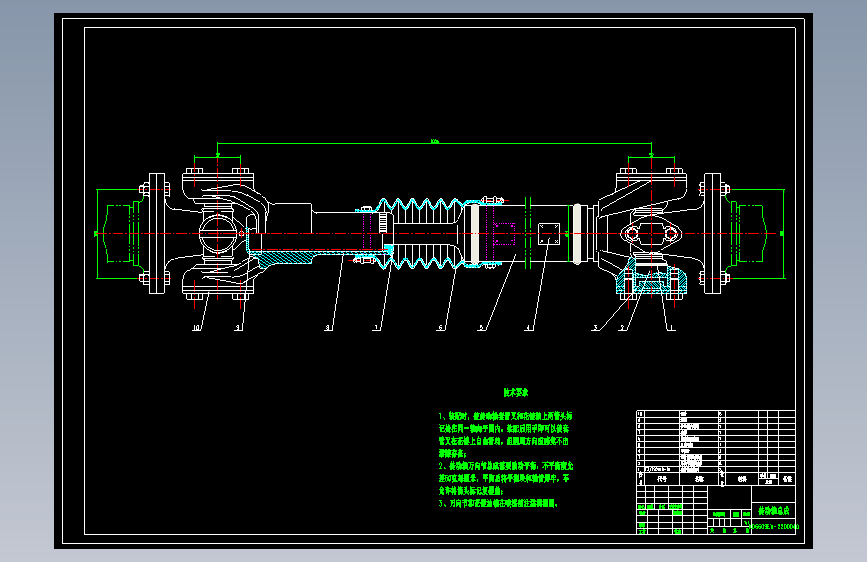Click technical requirement paragraph starting with "1、"
The height and width of the screenshot is (562, 867).
coord(505,434)
